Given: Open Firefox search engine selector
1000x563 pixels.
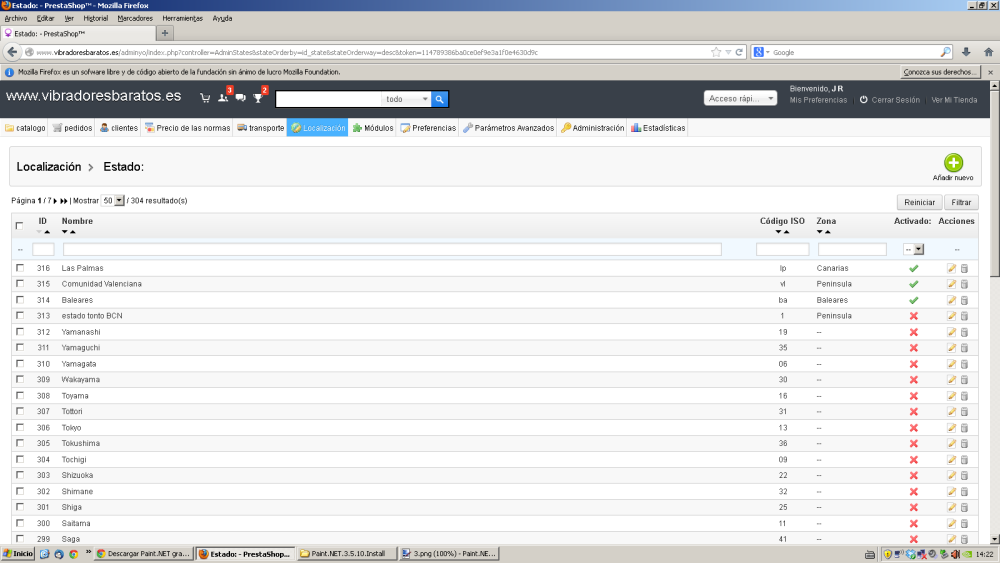Looking at the screenshot, I should [761, 52].
